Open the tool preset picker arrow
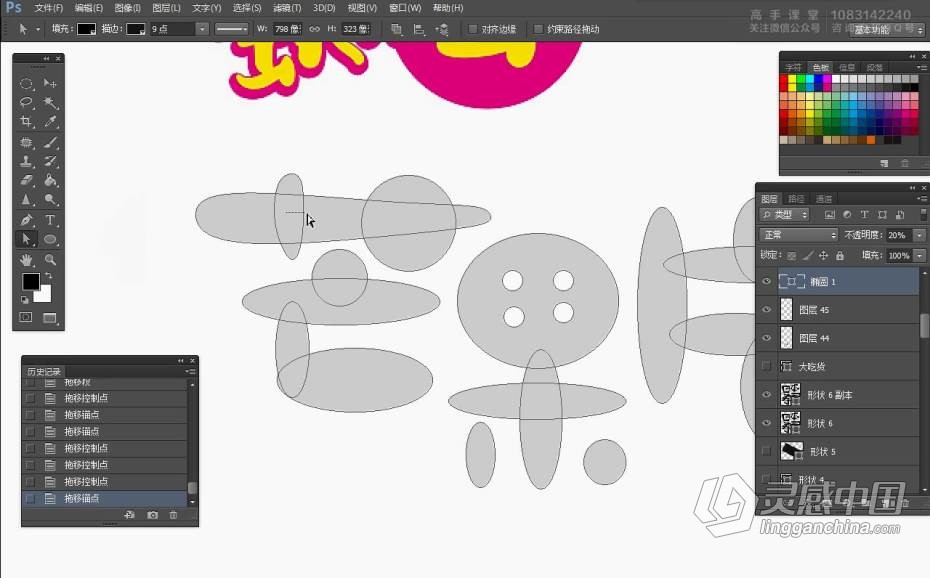Screen dimensions: 930x578 pyautogui.click(x=38, y=29)
